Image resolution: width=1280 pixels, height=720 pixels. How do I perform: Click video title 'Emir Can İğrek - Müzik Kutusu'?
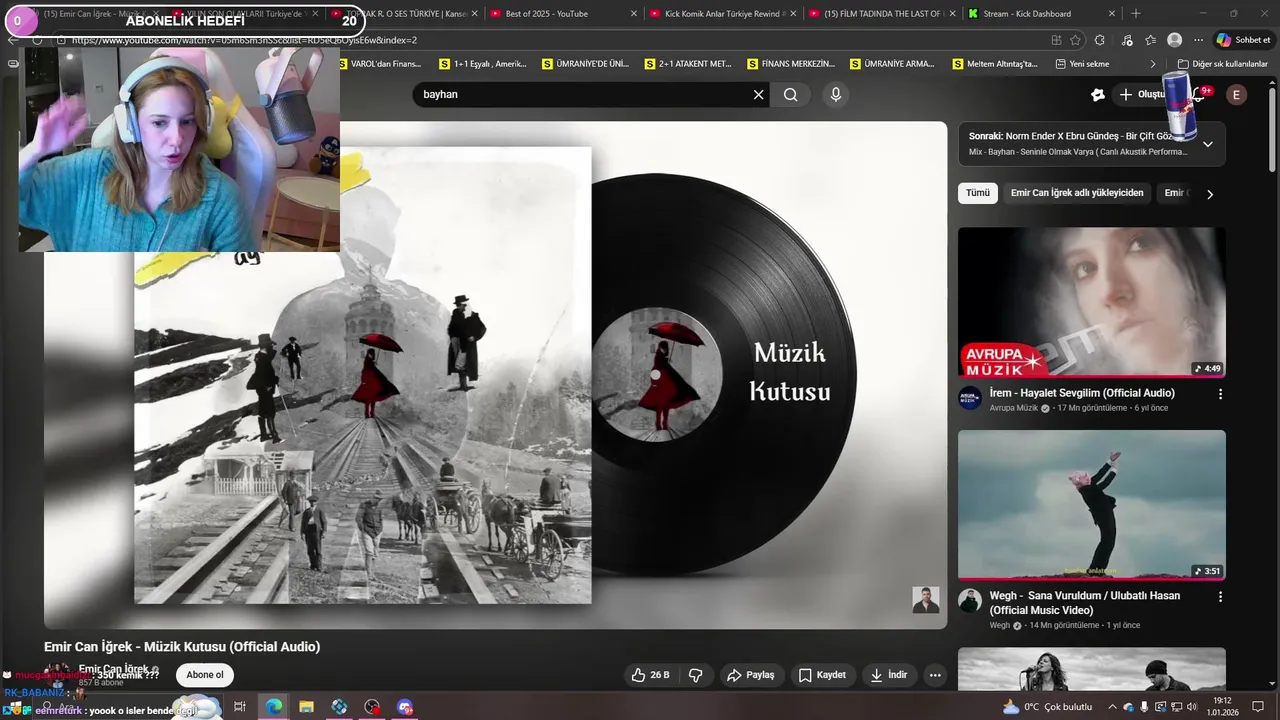(x=182, y=647)
